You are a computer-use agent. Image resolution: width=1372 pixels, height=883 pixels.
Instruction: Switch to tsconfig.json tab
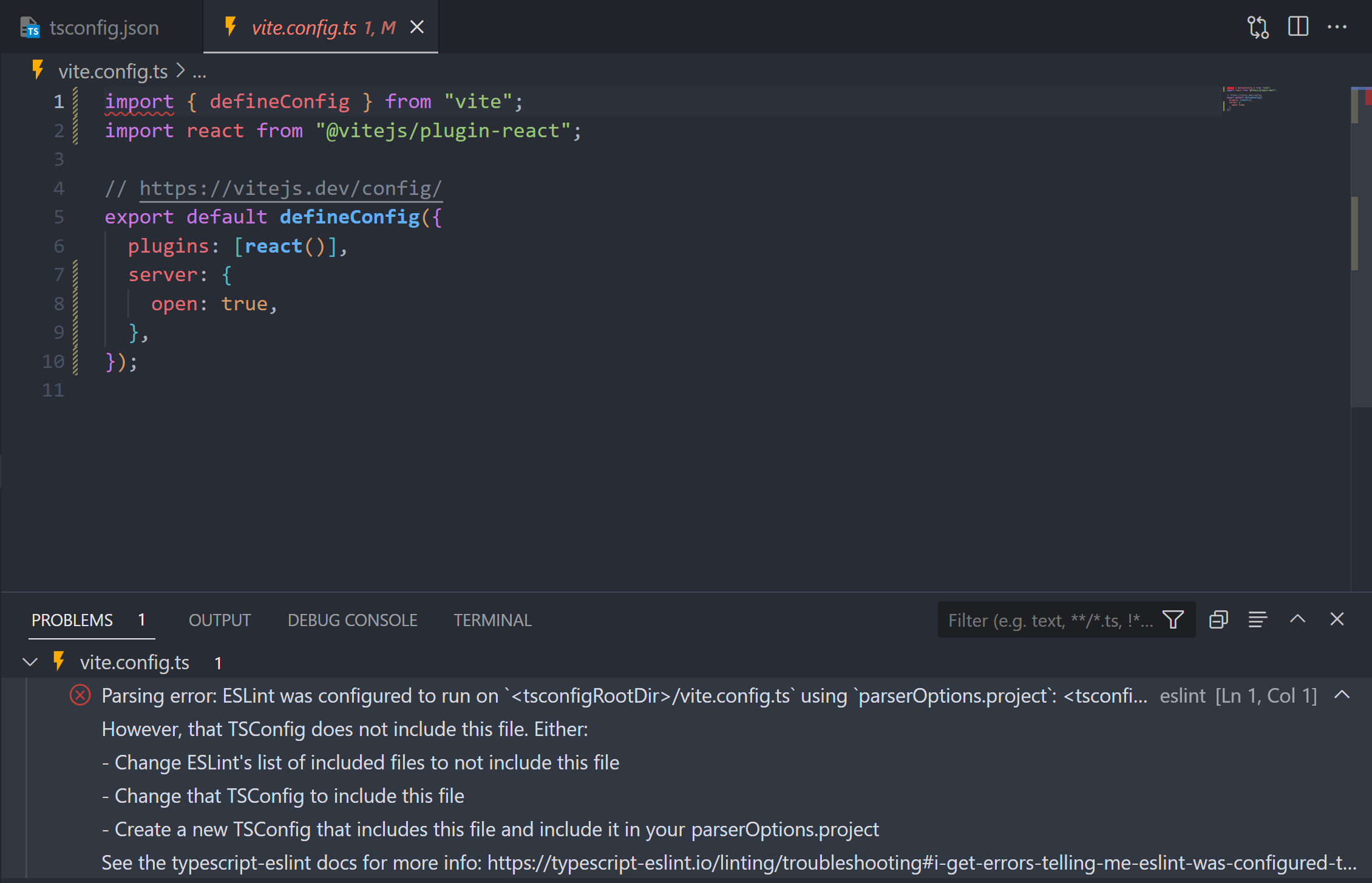click(x=103, y=27)
